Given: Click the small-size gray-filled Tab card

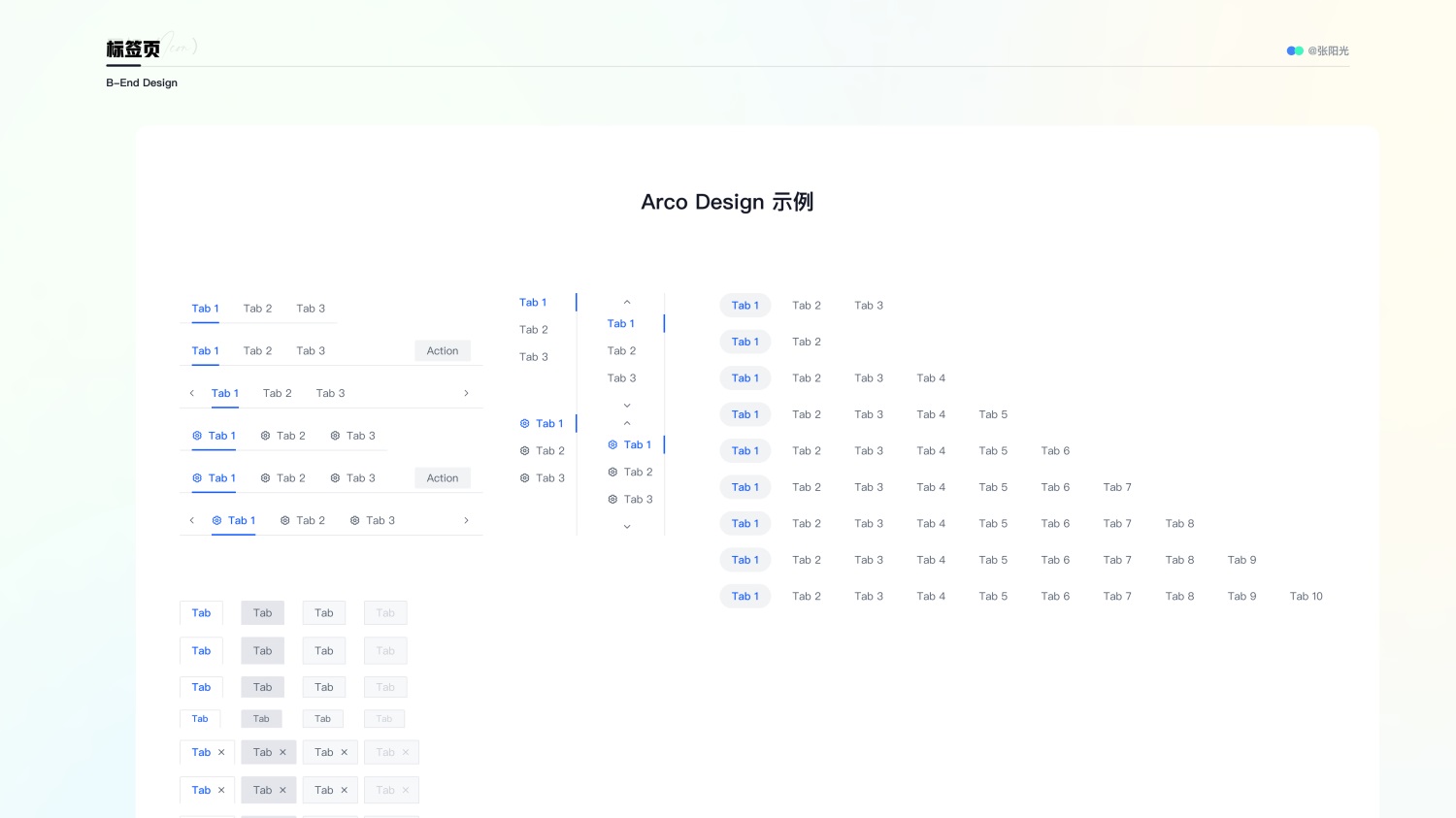Looking at the screenshot, I should pyautogui.click(x=261, y=719).
